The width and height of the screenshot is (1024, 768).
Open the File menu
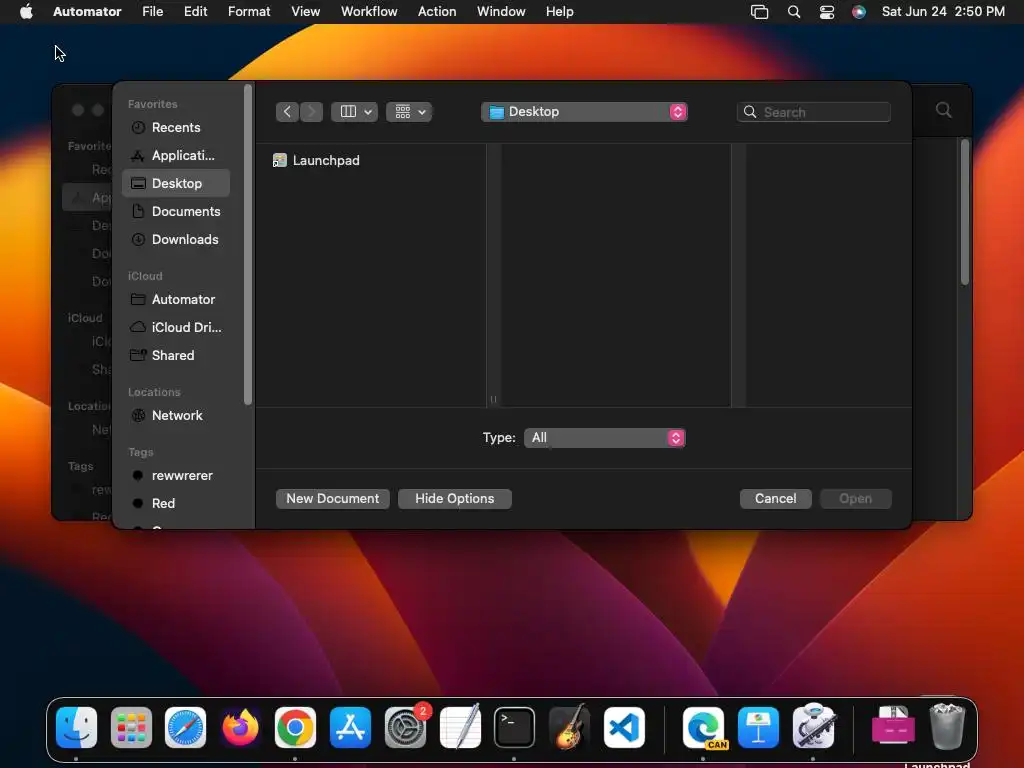(153, 12)
